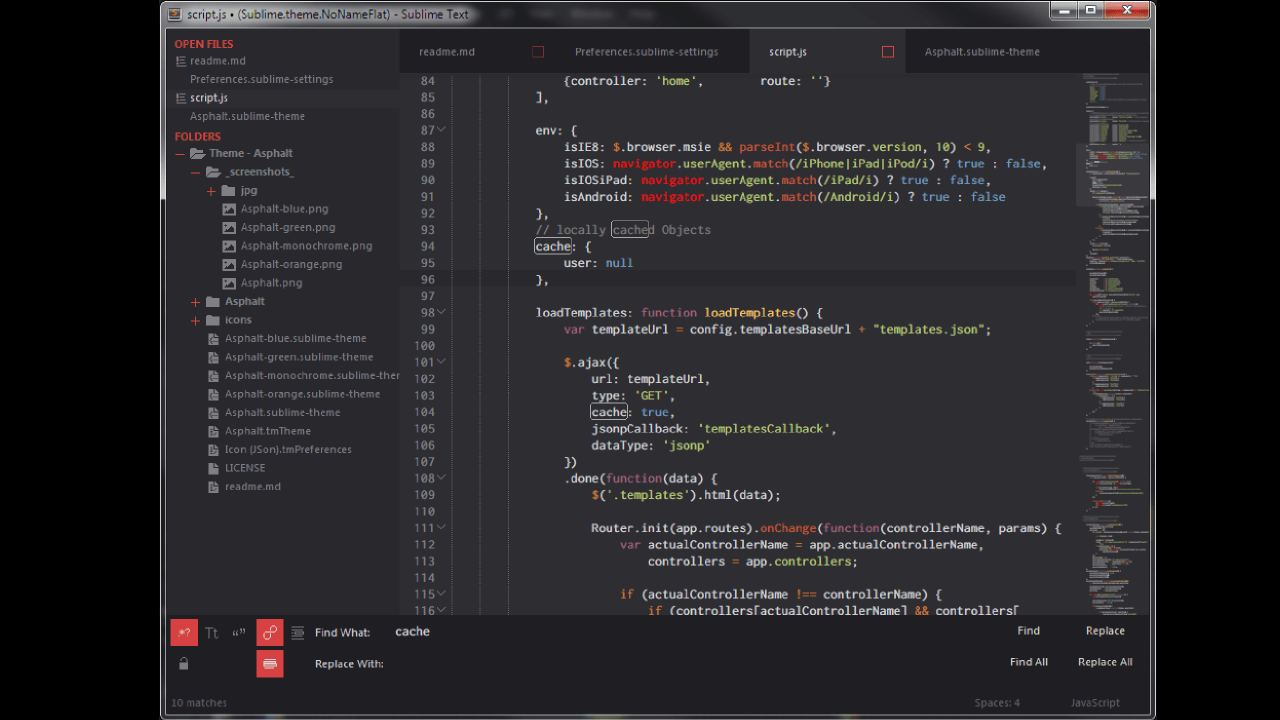The height and width of the screenshot is (720, 1280).
Task: Expand the icons folder
Action: coord(196,320)
